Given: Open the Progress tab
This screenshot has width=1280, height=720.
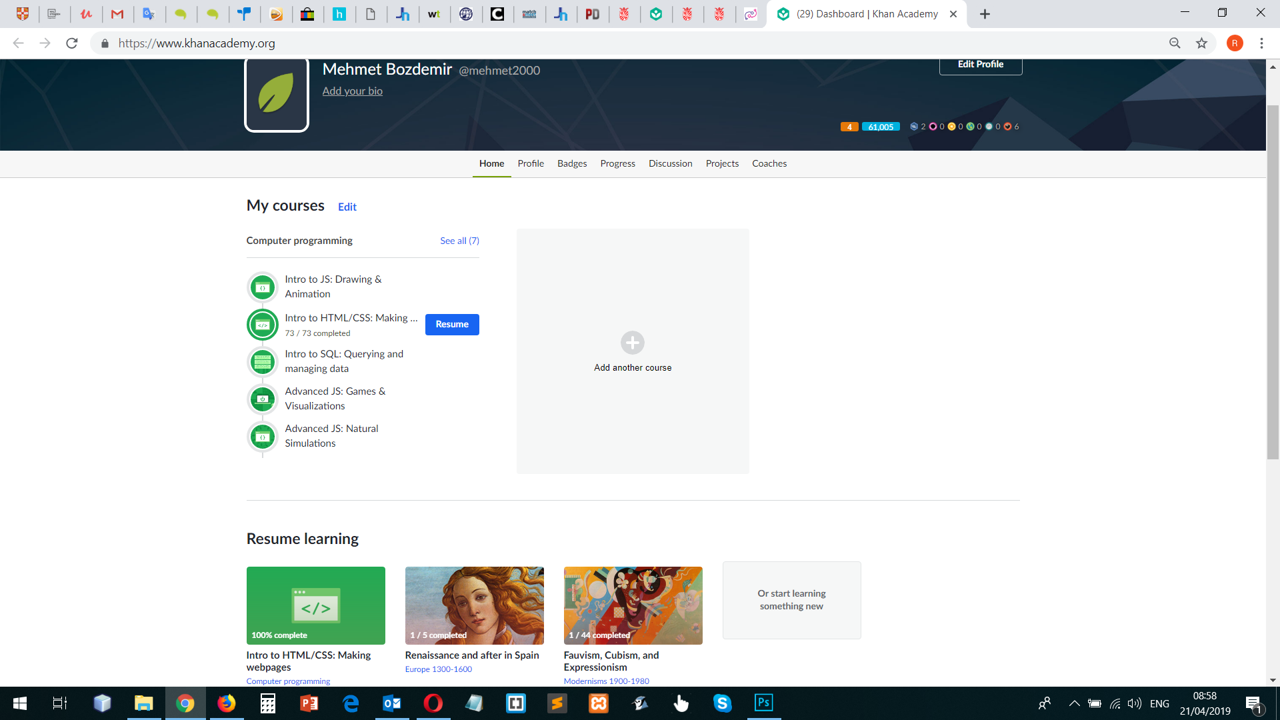Looking at the screenshot, I should click(x=618, y=163).
